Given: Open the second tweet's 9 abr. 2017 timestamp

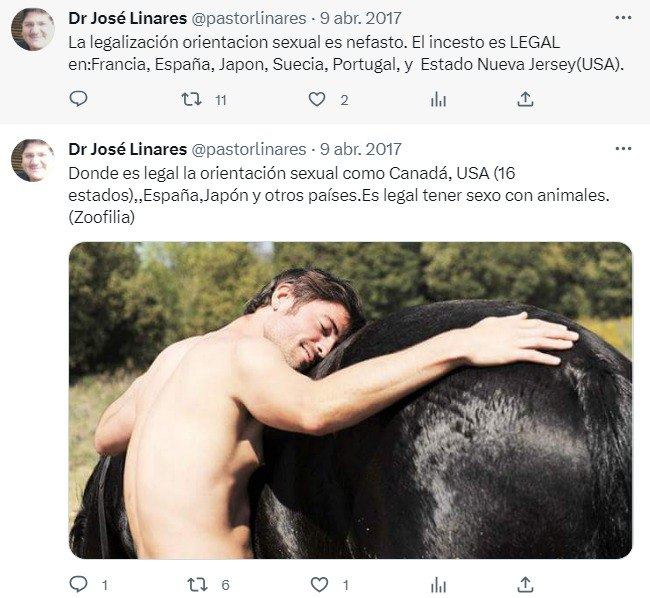Looking at the screenshot, I should pyautogui.click(x=361, y=149).
